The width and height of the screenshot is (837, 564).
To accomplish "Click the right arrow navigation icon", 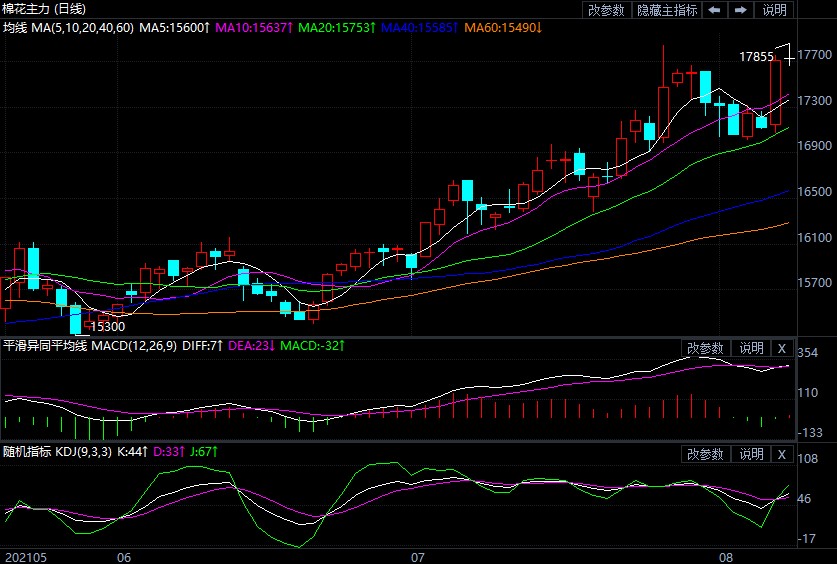I will [x=740, y=10].
